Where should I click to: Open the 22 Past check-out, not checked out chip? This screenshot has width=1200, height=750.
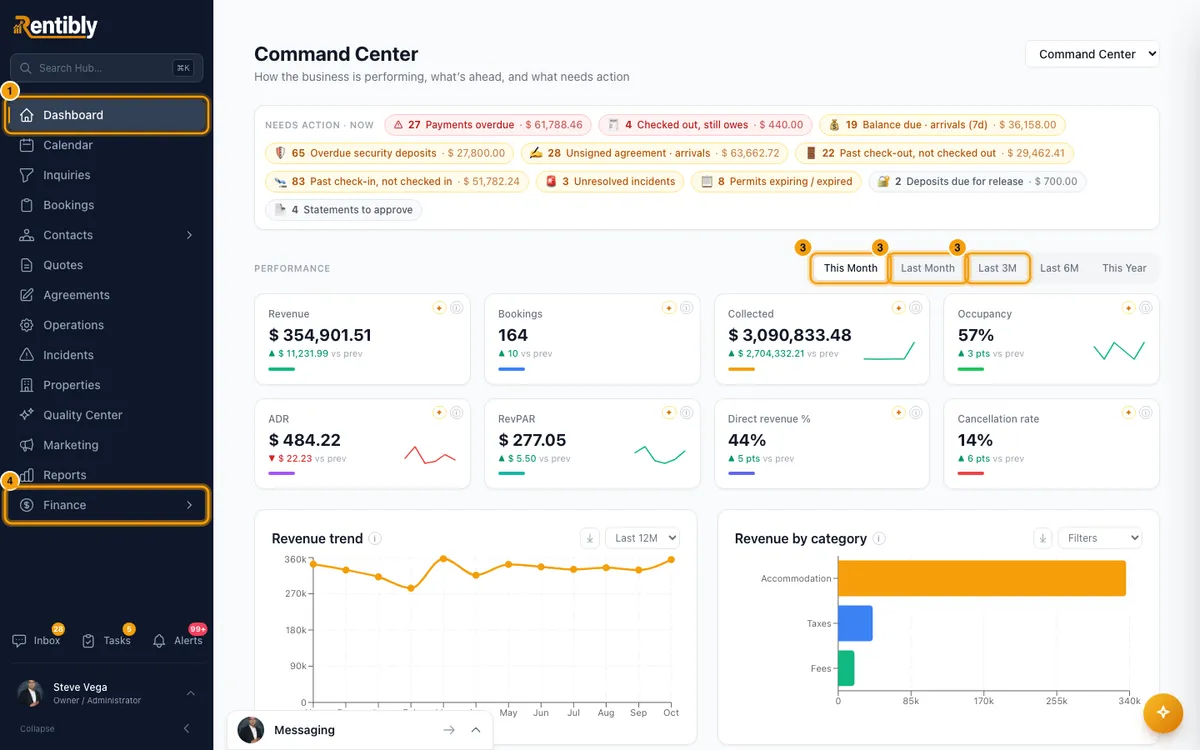pos(934,153)
